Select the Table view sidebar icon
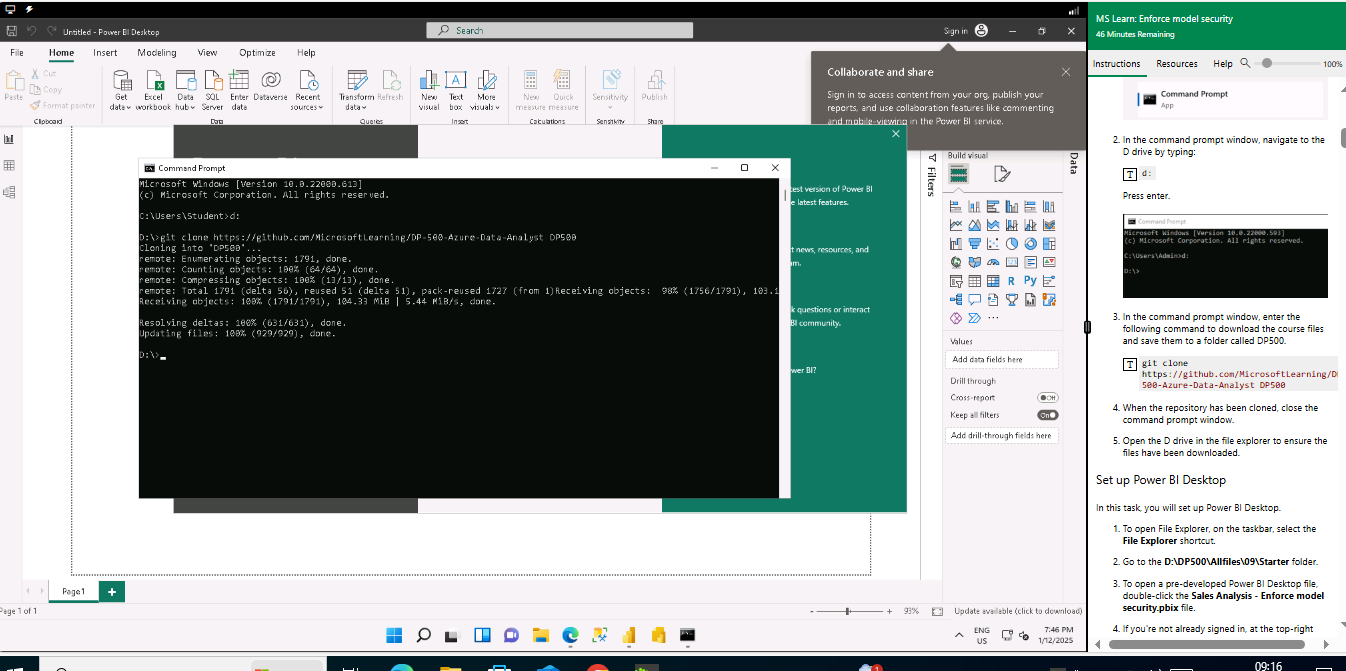Viewport: 1346px width, 671px height. point(9,165)
